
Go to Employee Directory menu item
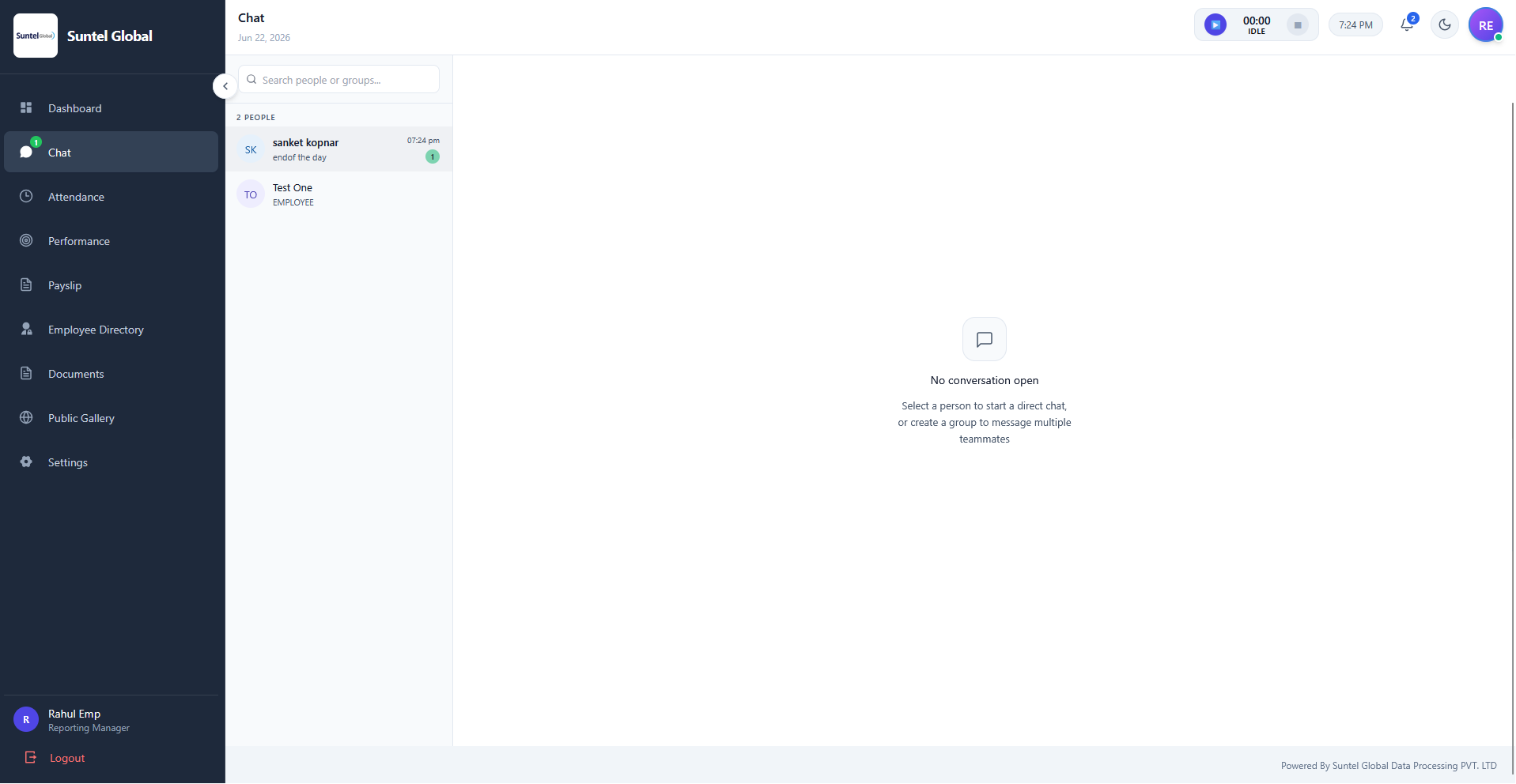(111, 329)
